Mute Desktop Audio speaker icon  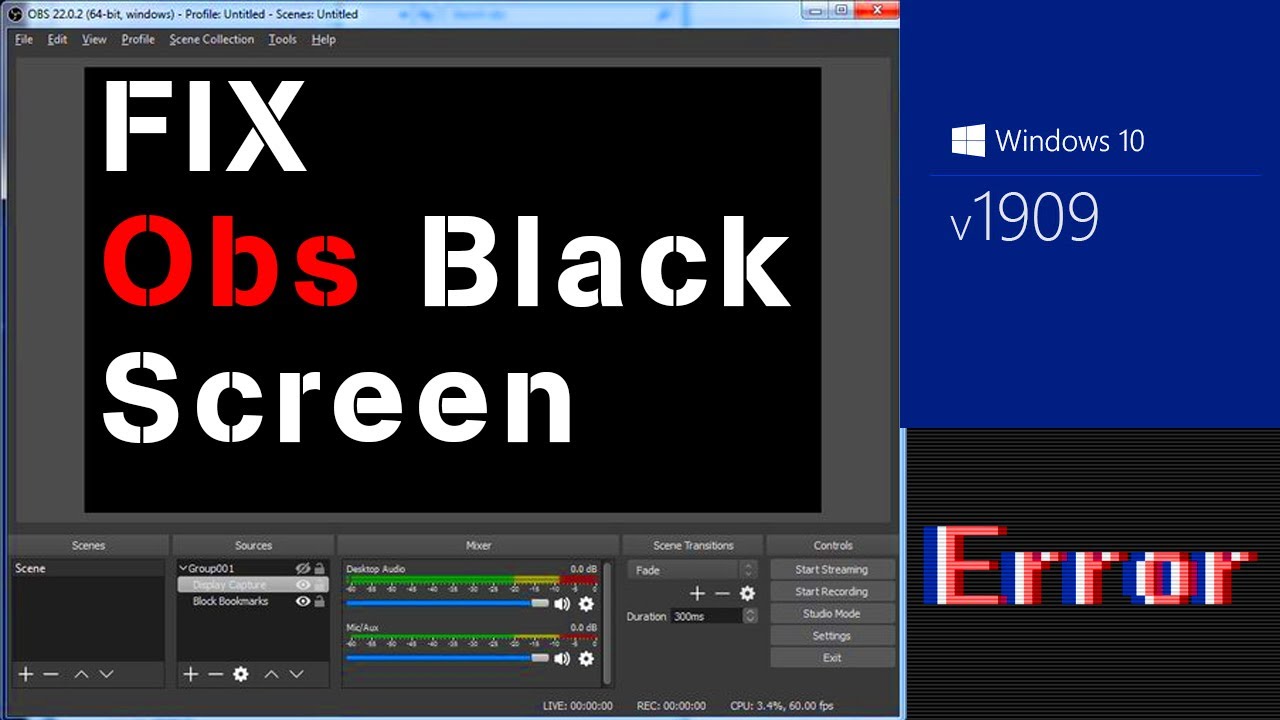562,603
